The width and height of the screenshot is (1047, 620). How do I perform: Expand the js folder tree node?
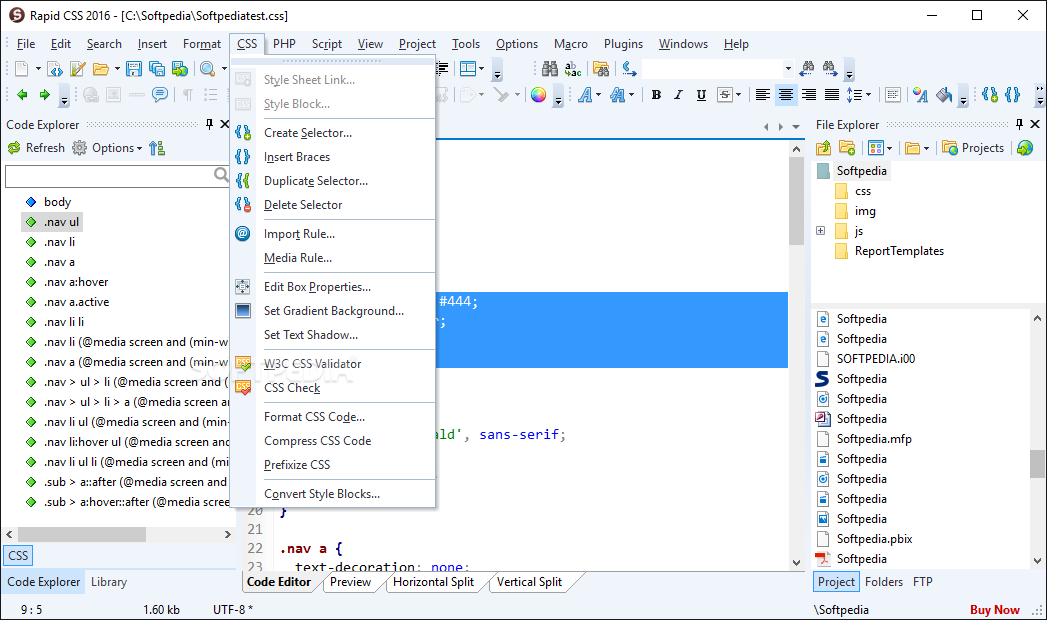click(821, 231)
